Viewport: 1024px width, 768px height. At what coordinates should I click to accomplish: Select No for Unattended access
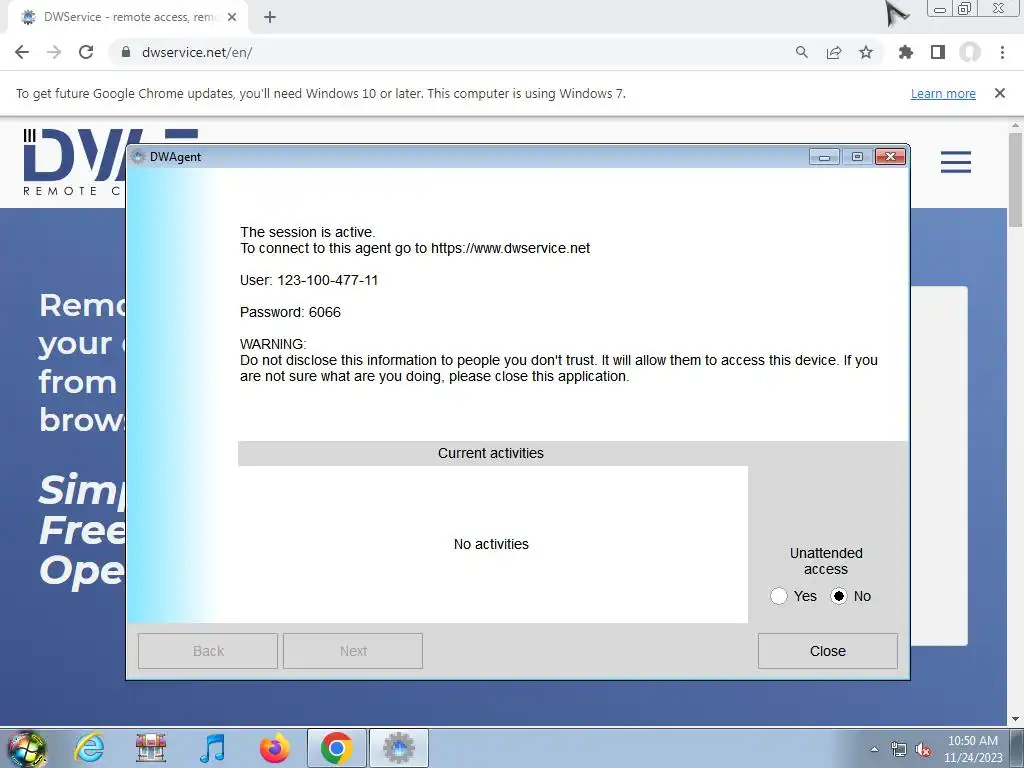click(x=839, y=596)
